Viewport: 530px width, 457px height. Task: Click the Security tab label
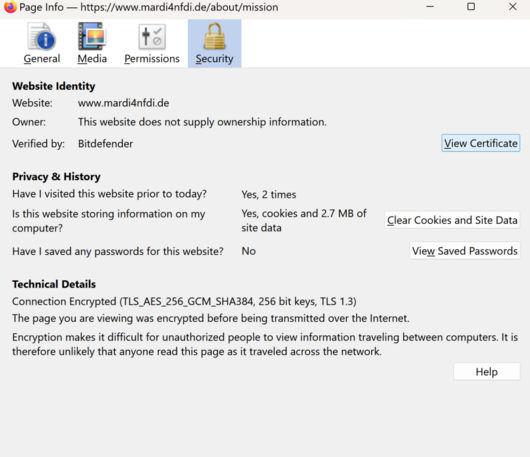click(x=214, y=59)
